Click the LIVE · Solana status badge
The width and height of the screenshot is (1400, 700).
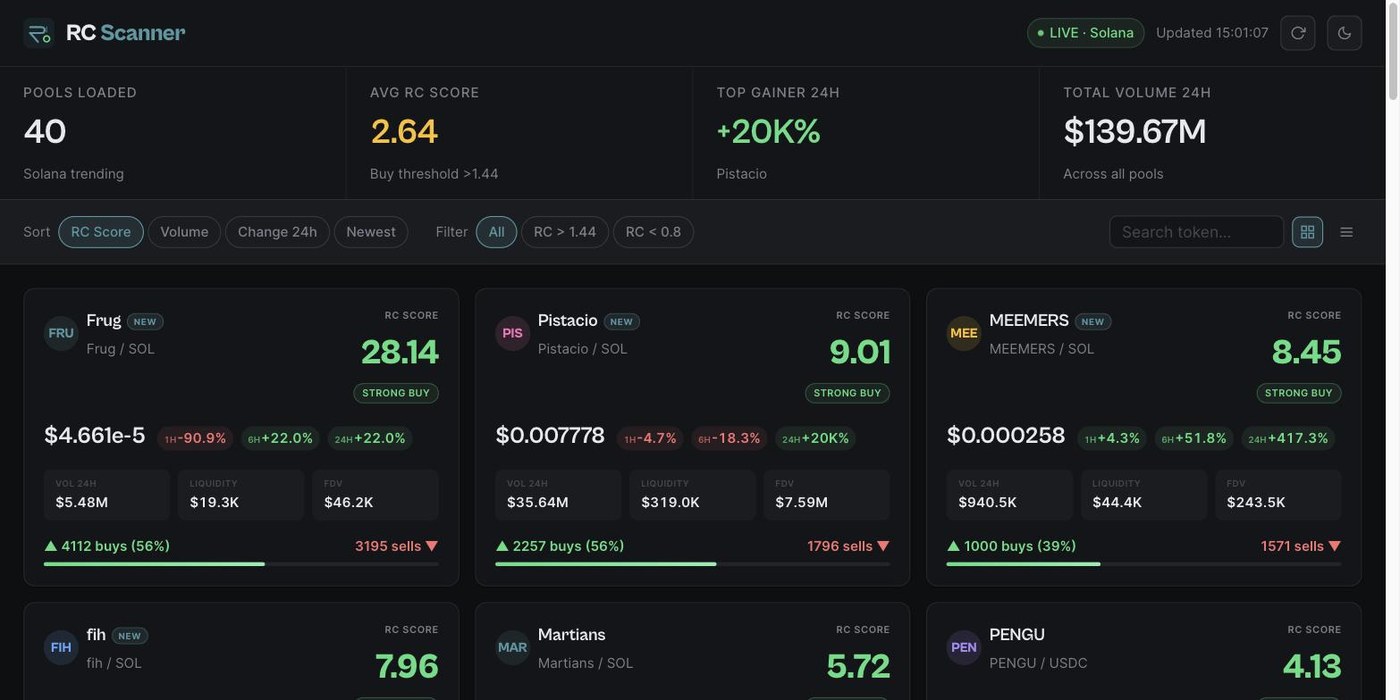point(1086,33)
